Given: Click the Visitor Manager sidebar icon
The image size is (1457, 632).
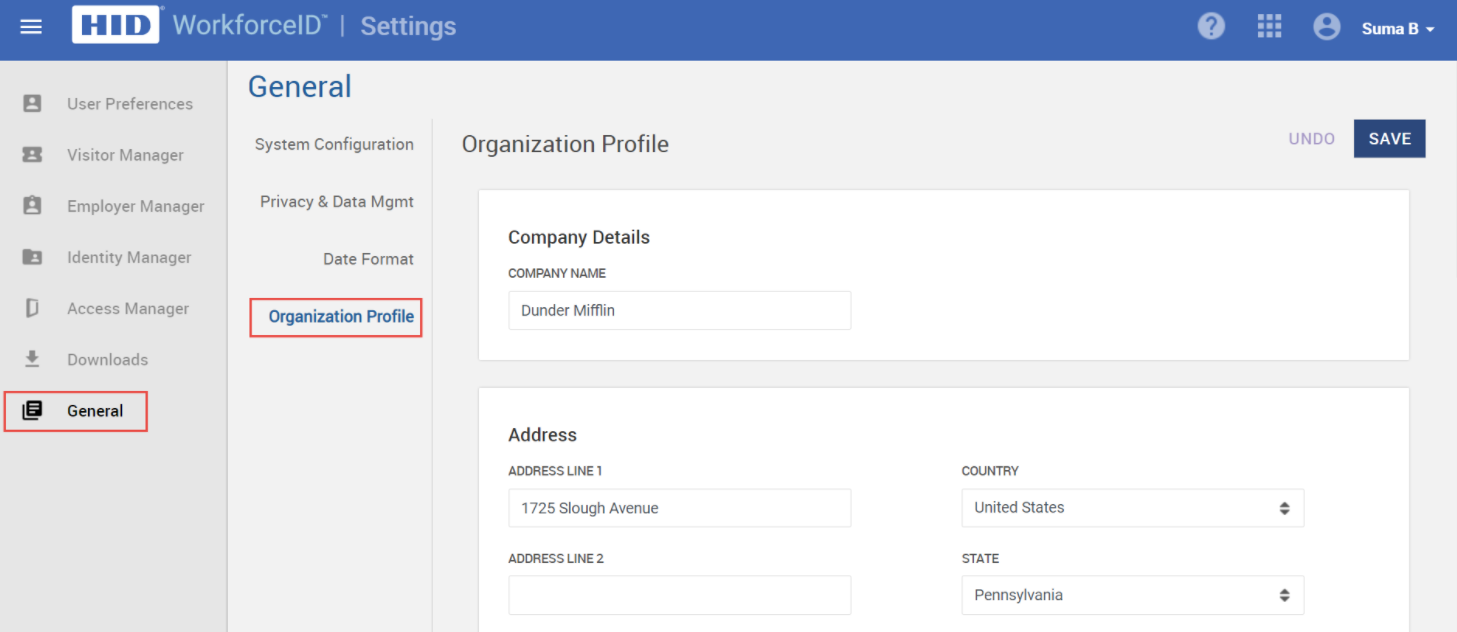Looking at the screenshot, I should 32,155.
